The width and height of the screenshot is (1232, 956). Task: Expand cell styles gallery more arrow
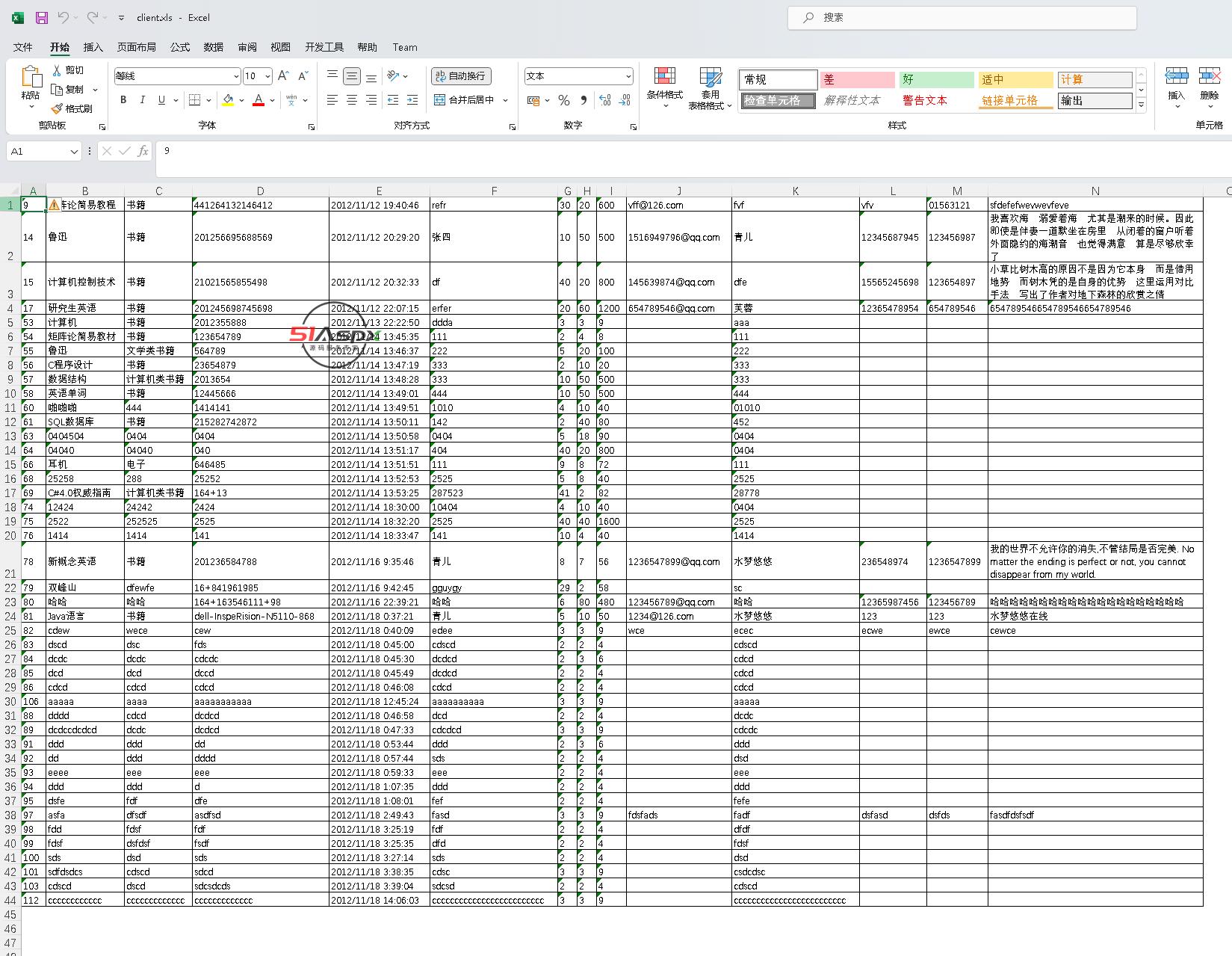(x=1141, y=105)
